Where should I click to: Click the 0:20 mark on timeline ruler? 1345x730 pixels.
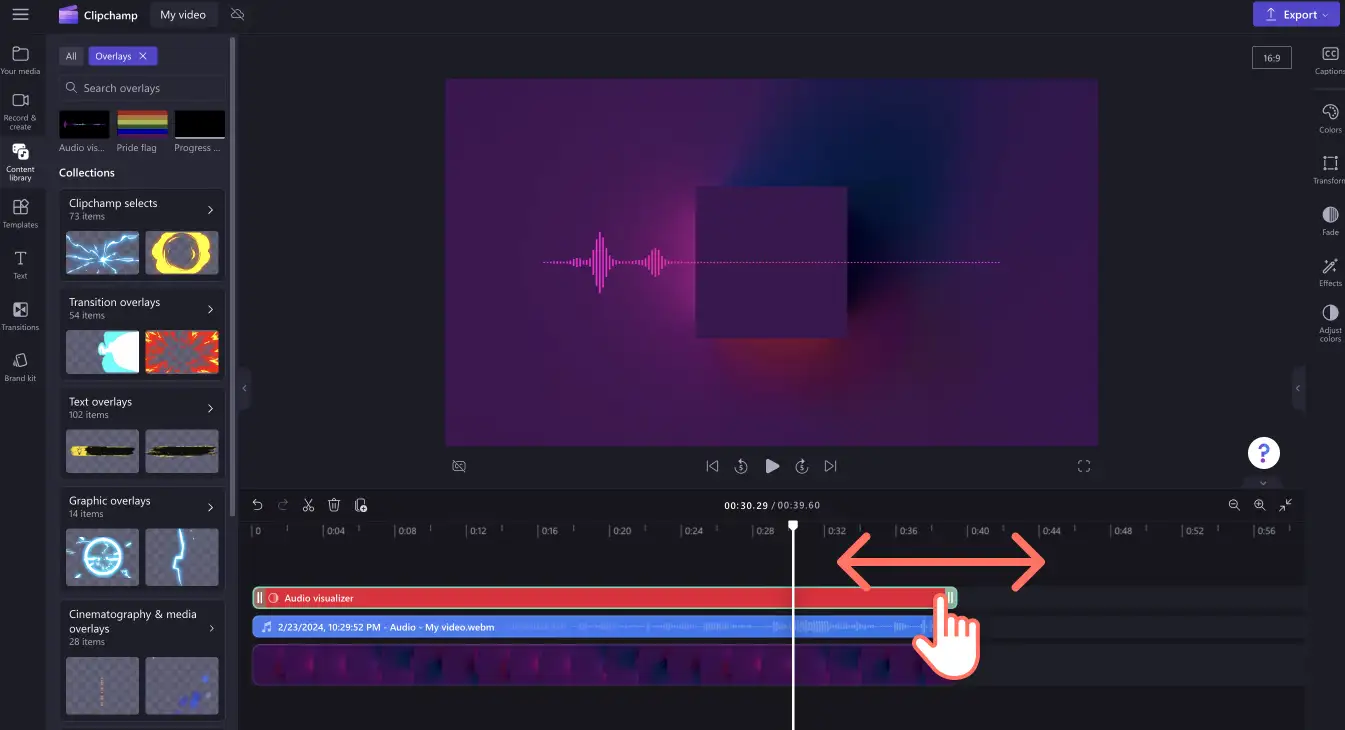coord(622,531)
